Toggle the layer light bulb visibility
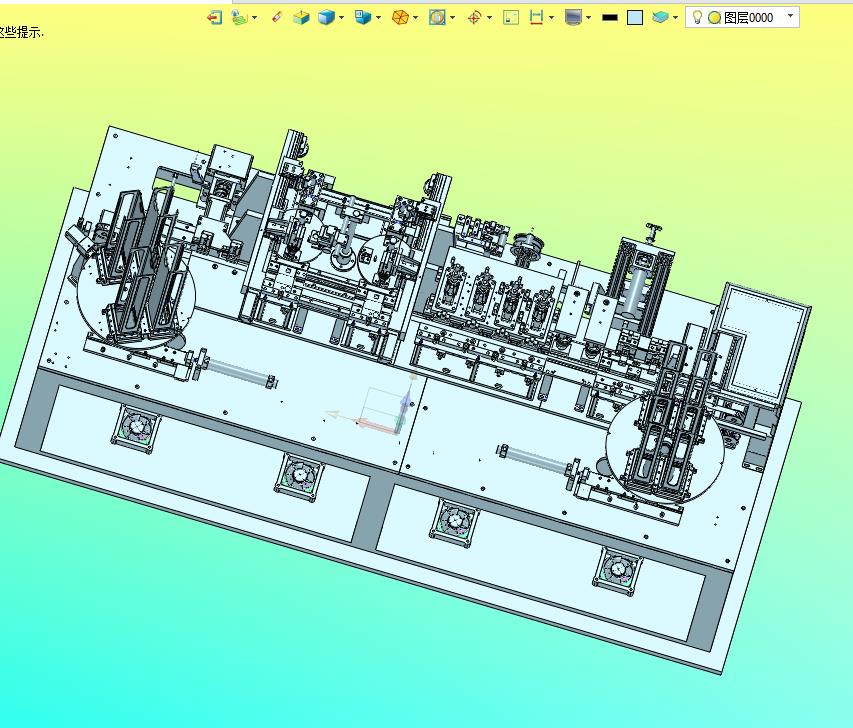Screen dimensions: 853x728 pos(697,17)
